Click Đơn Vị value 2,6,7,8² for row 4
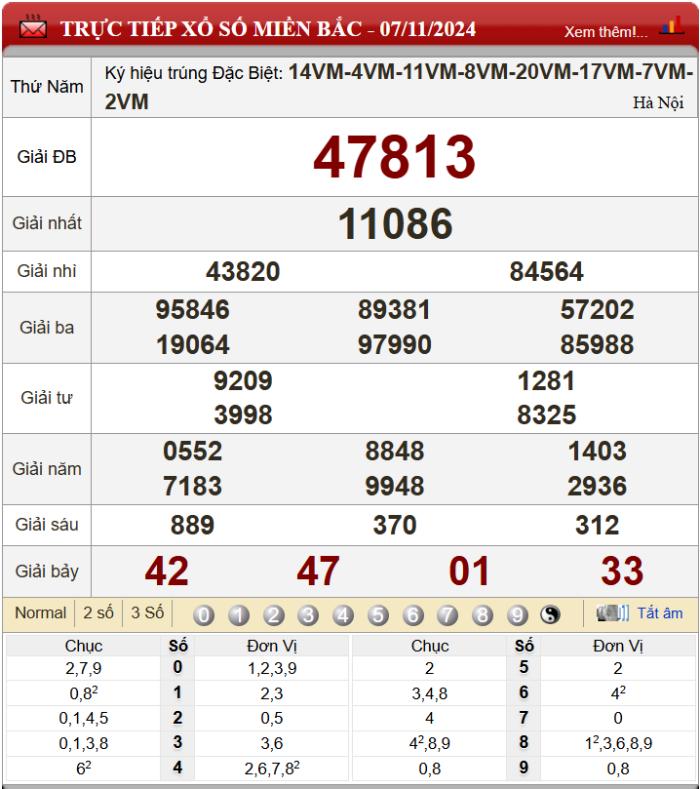Image resolution: width=700 pixels, height=789 pixels. coord(272,768)
